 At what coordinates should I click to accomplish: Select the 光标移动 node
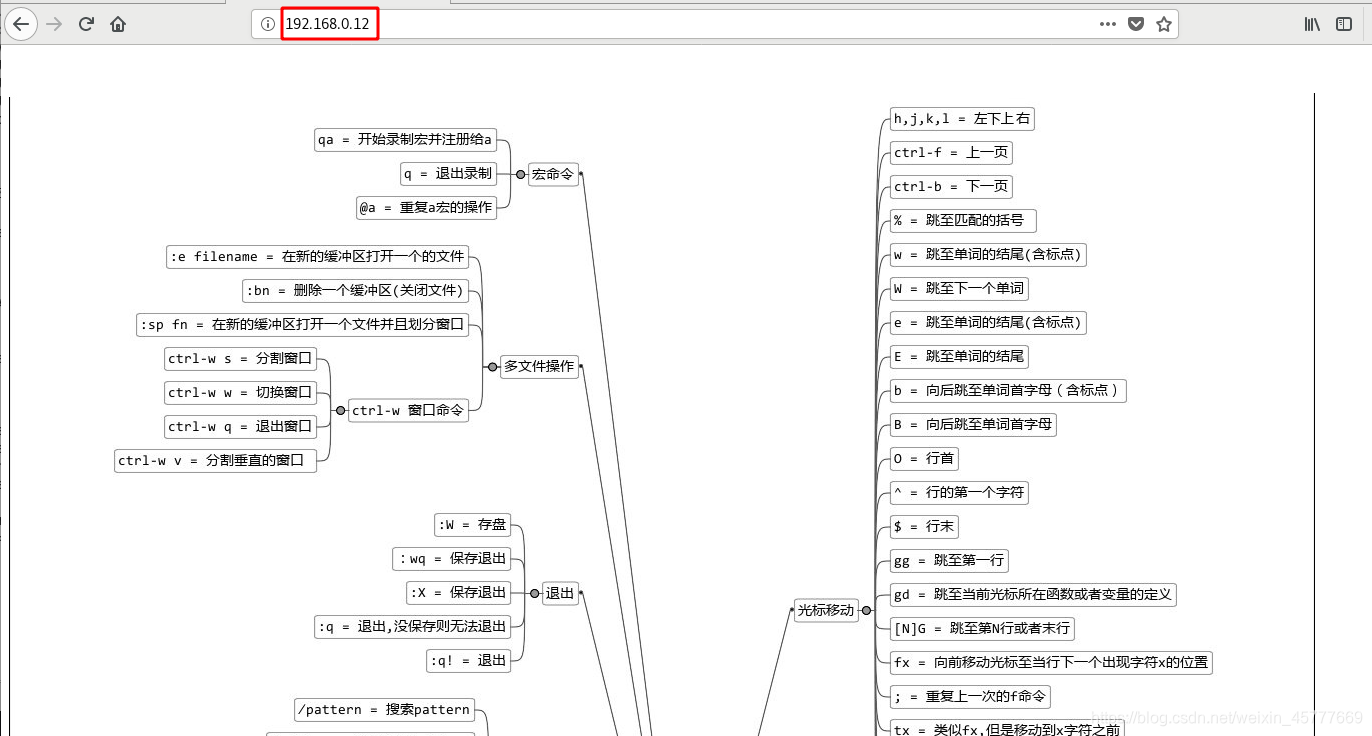(826, 610)
